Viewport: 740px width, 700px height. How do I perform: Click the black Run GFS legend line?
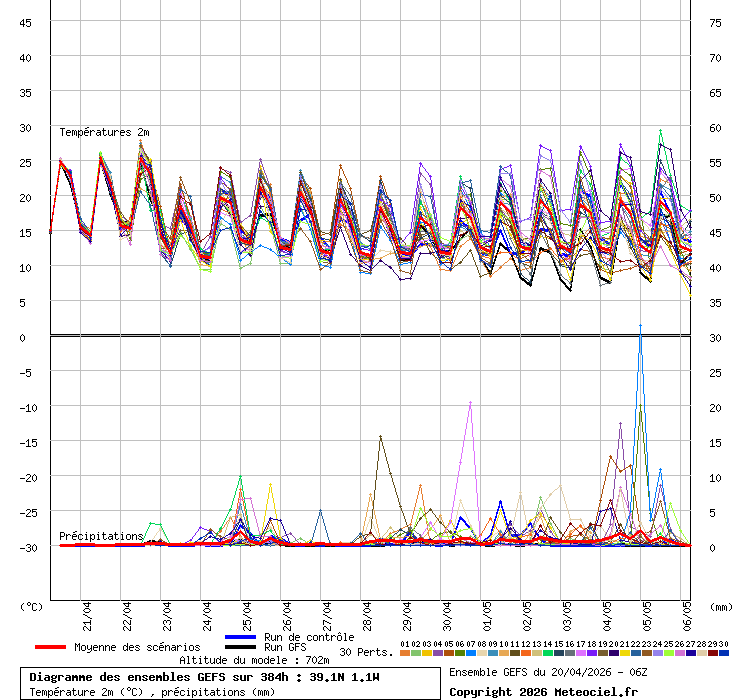coord(241,647)
